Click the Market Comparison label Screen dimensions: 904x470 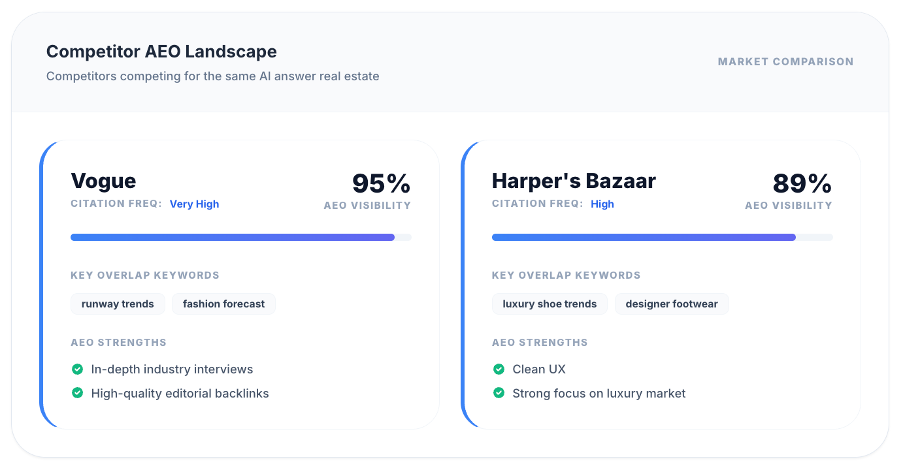(785, 62)
